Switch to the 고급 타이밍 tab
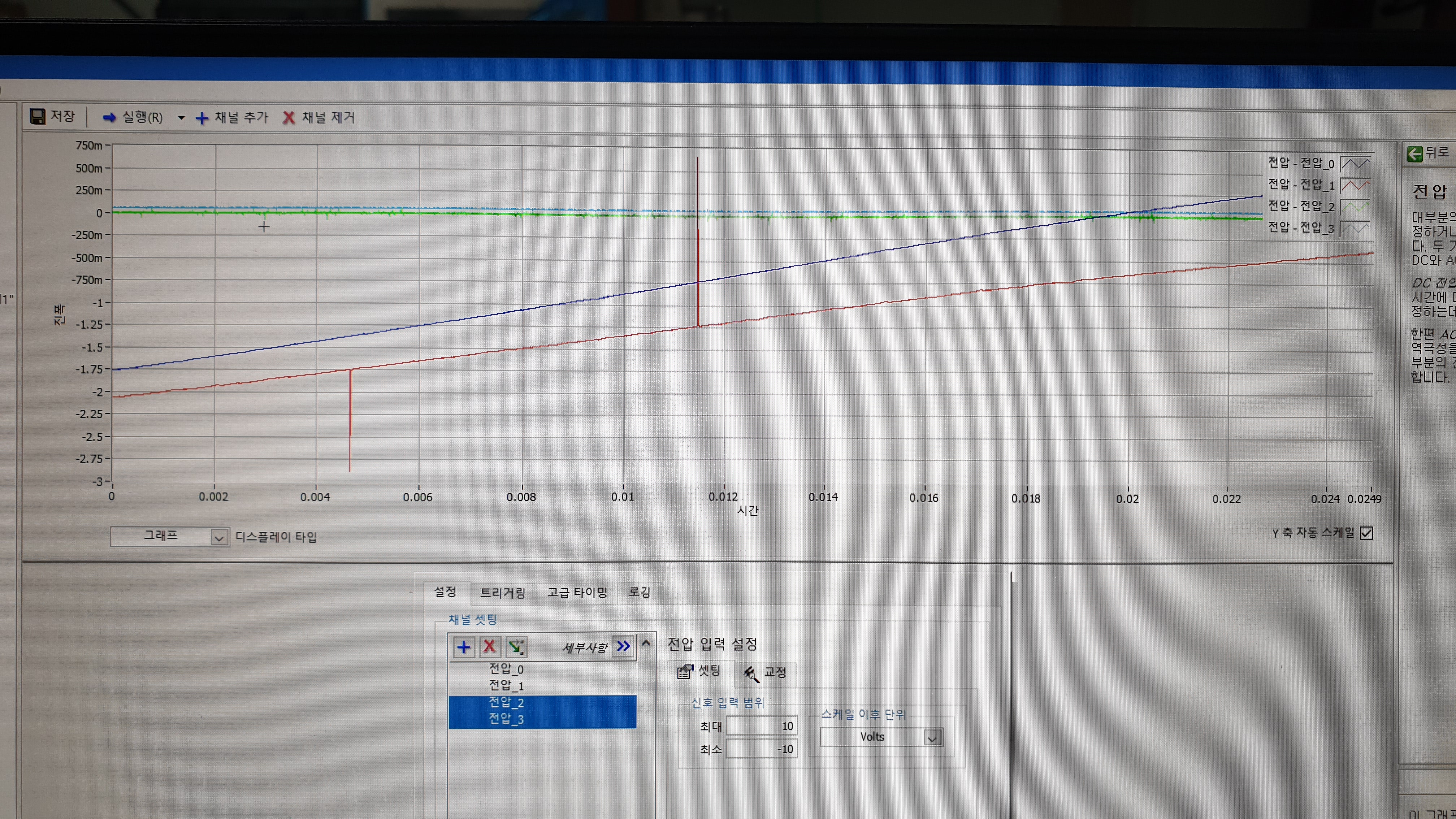 [x=577, y=592]
